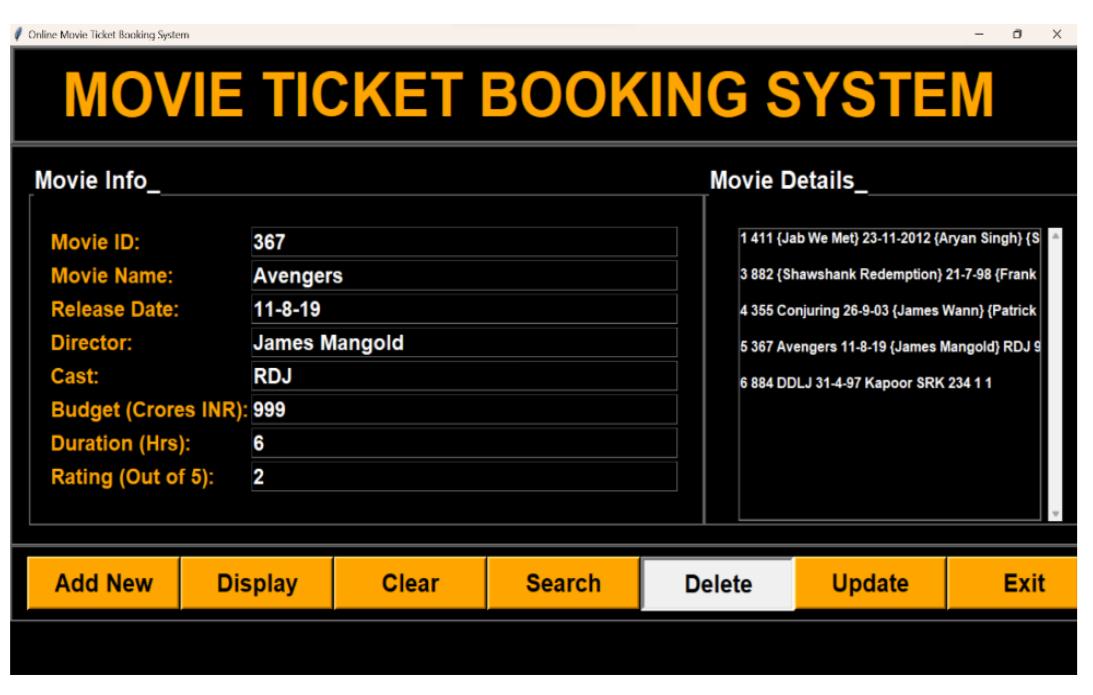Click the Clear button
Viewport: 1093px width, 695px height.
[410, 583]
